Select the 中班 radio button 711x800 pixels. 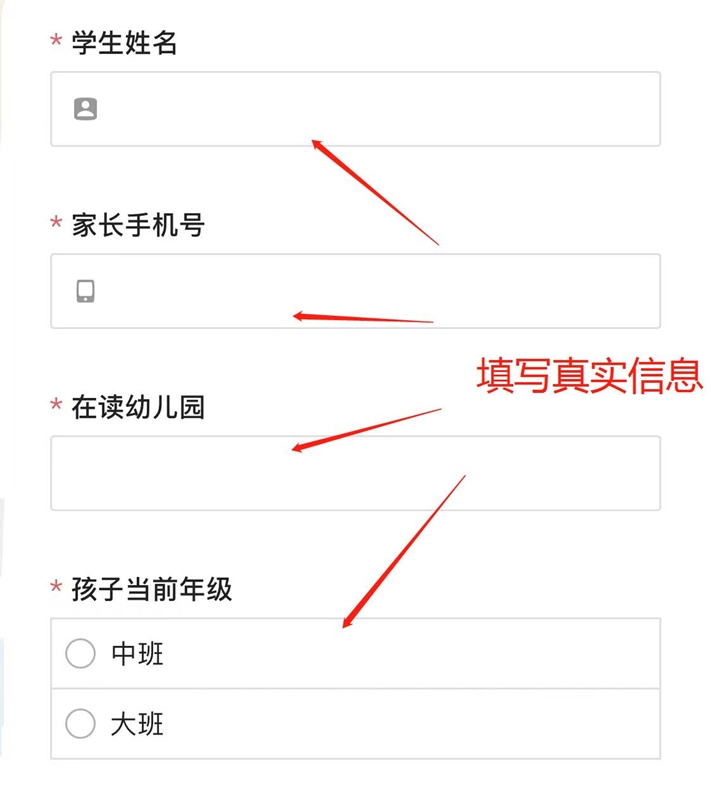(x=80, y=654)
